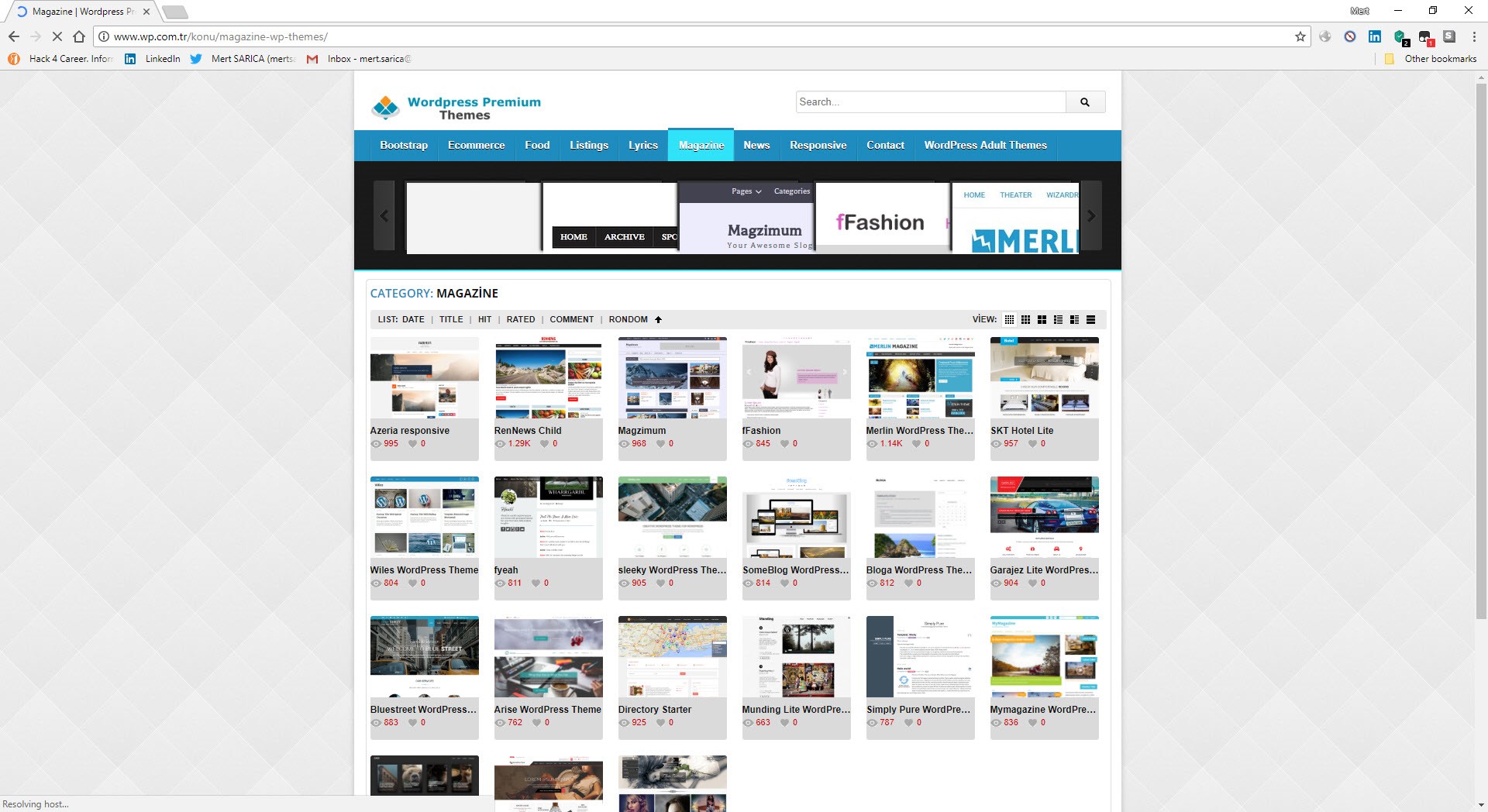Sort list by DATE
Viewport: 1488px width, 812px height.
[x=413, y=319]
